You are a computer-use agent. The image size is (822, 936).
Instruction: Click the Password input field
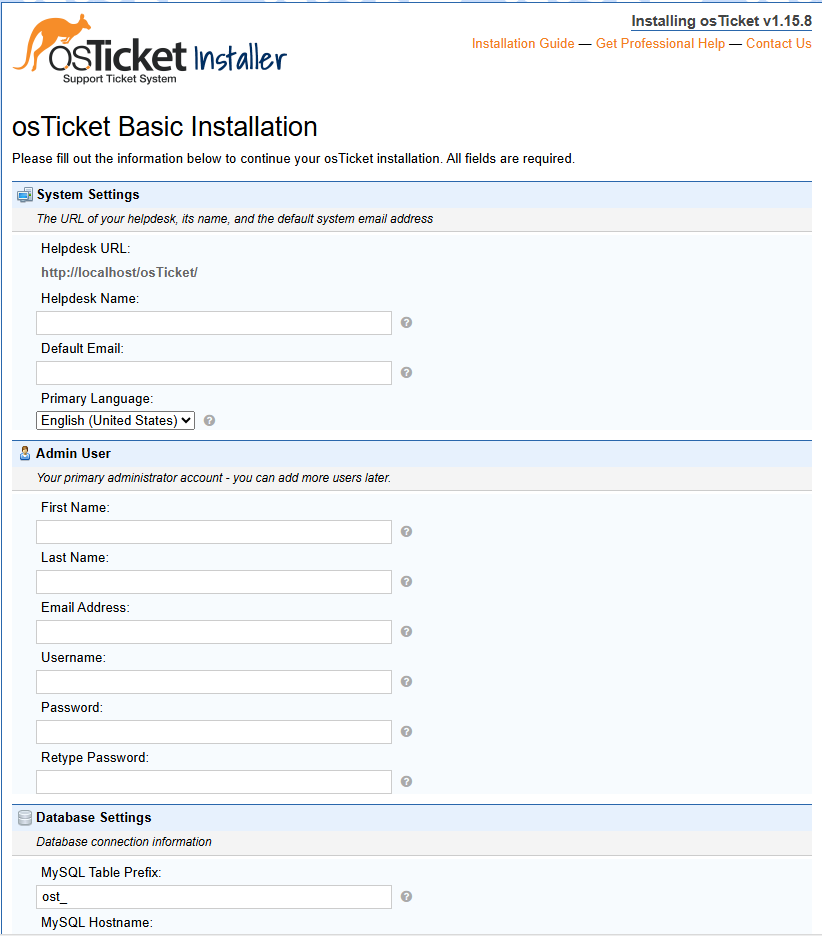click(x=213, y=731)
